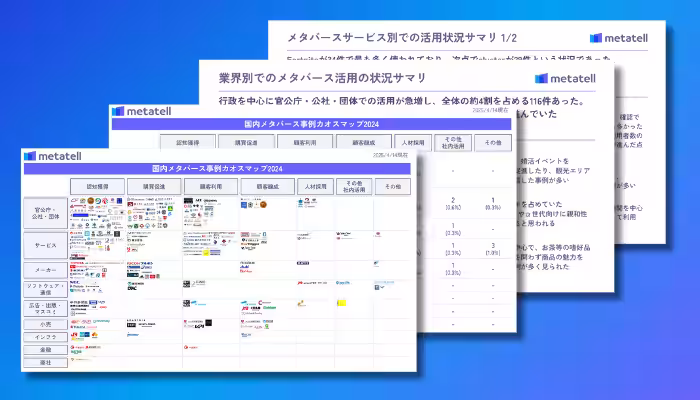The width and height of the screenshot is (700, 400).
Task: Click the その他 社内活用 header on the second slide
Action: 453,143
